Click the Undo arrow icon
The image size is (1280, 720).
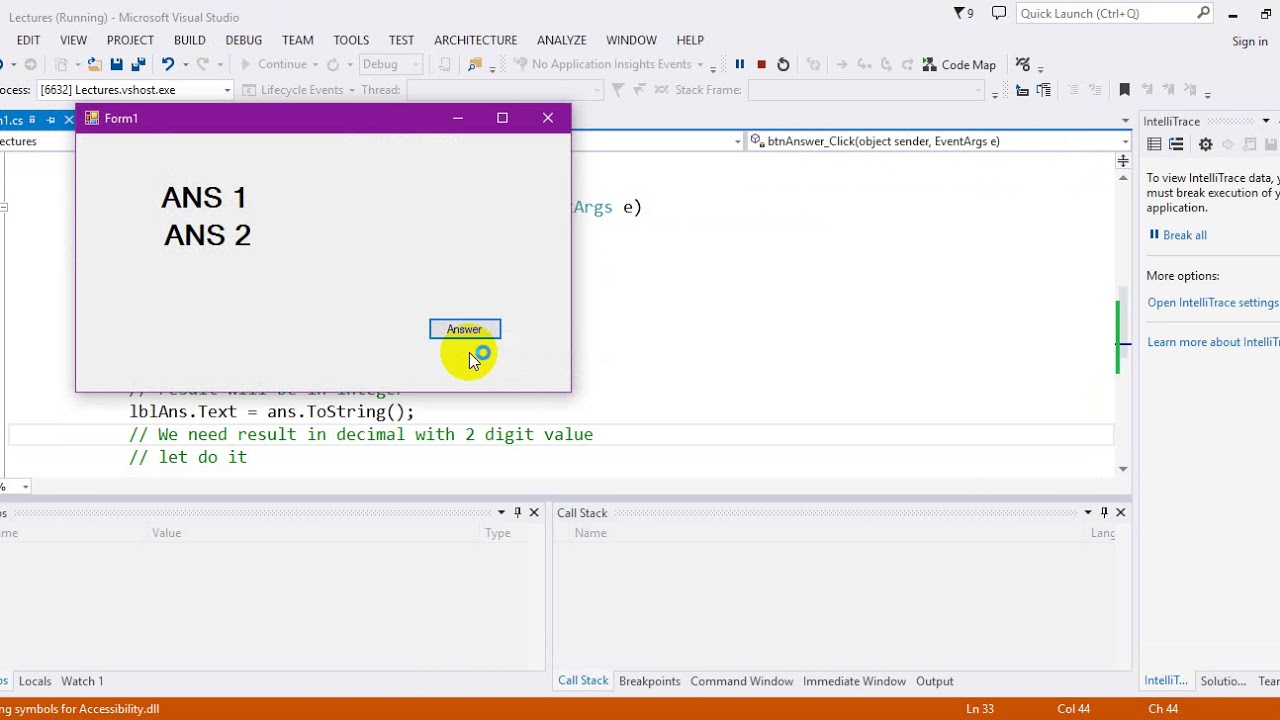(x=167, y=64)
